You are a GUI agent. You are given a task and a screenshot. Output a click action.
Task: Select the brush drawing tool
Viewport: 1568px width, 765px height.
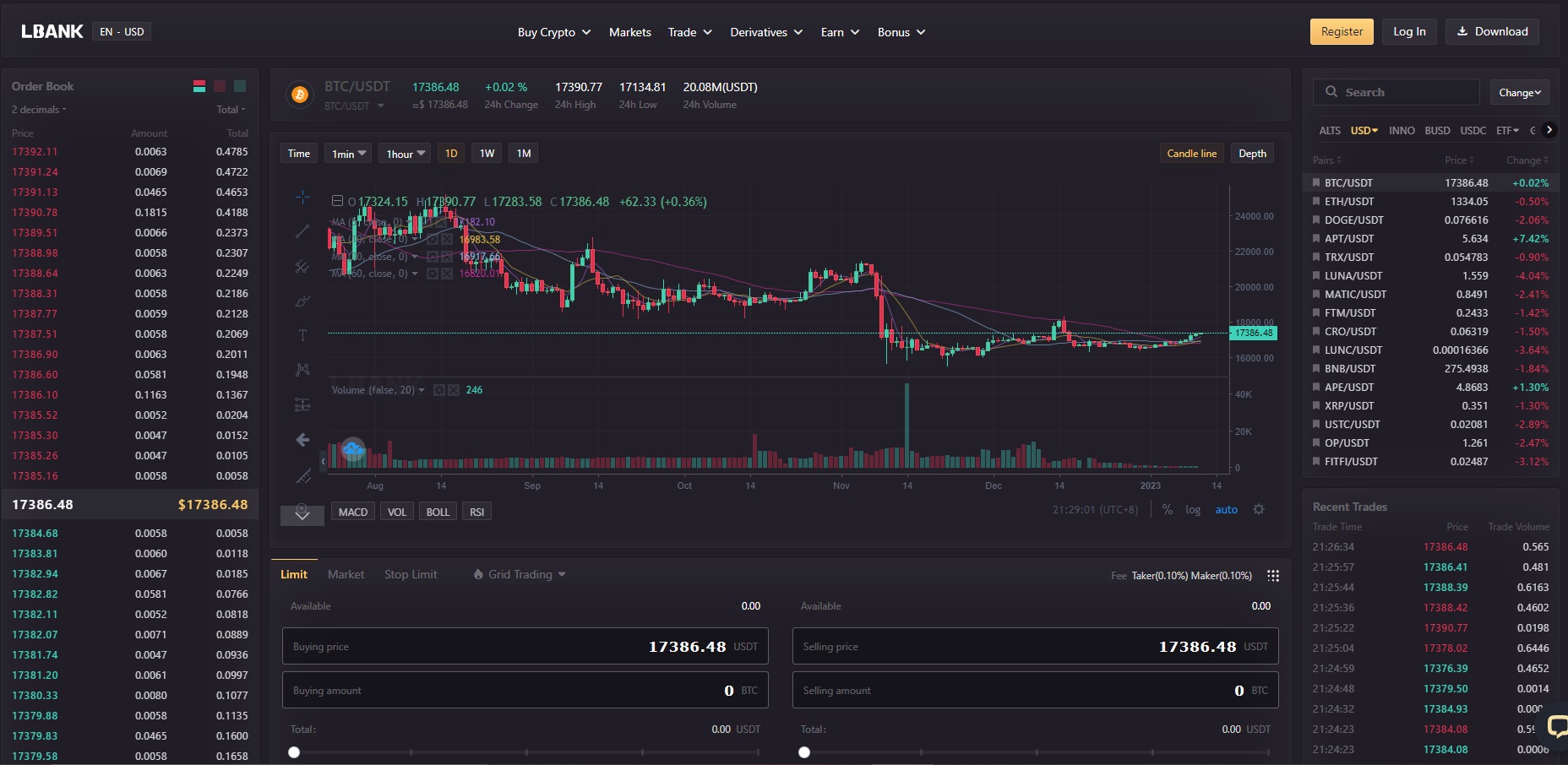(302, 301)
